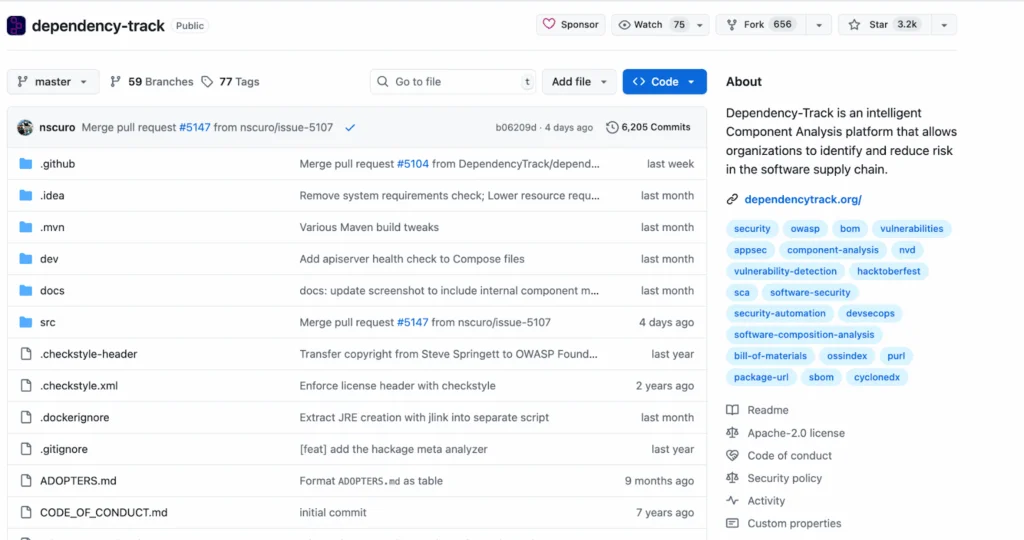Click the tag icon next to 77 Tags
The image size is (1024, 540).
pyautogui.click(x=207, y=82)
